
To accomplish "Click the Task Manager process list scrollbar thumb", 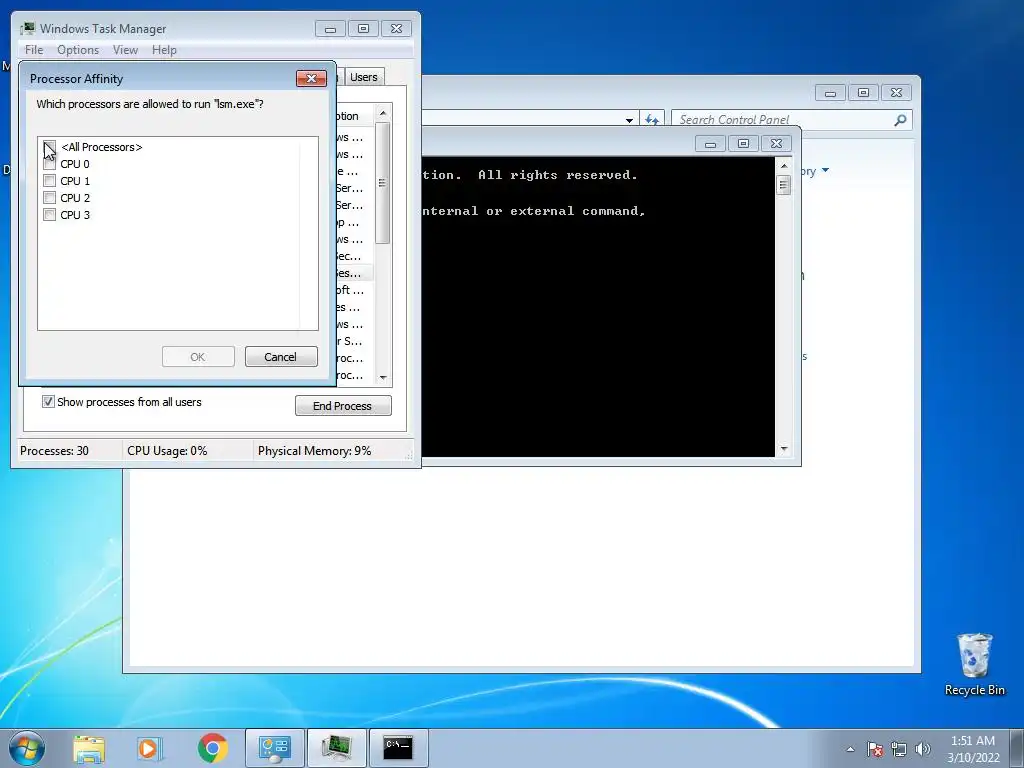I will point(383,183).
